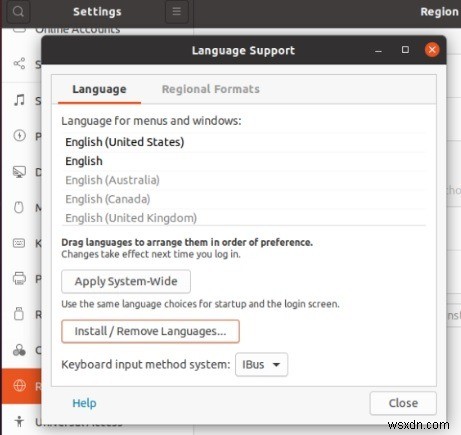Image resolution: width=461 pixels, height=435 pixels.
Task: Open the IBus input method dropdown
Action: tap(261, 365)
